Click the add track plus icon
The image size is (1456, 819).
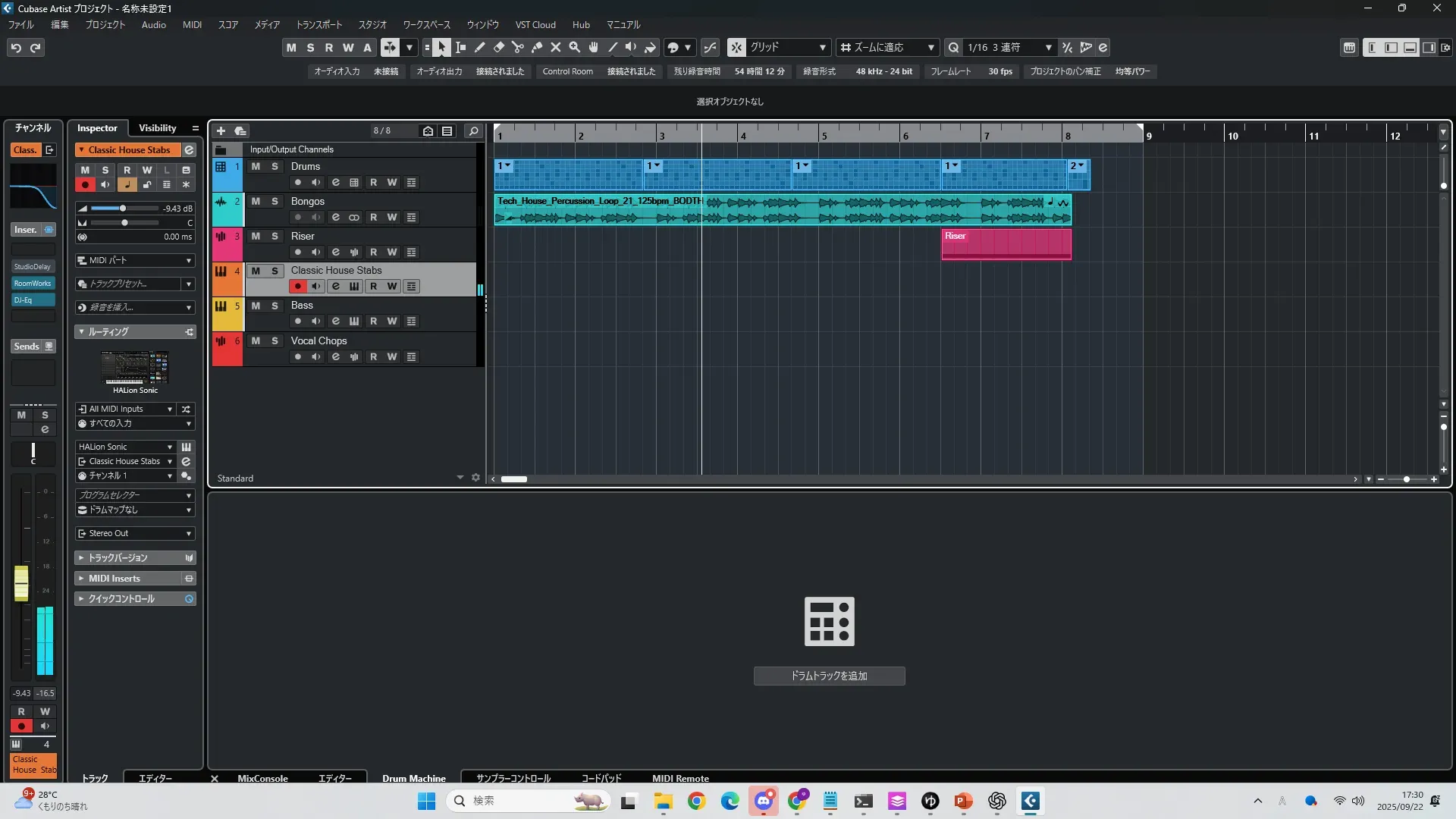point(221,131)
